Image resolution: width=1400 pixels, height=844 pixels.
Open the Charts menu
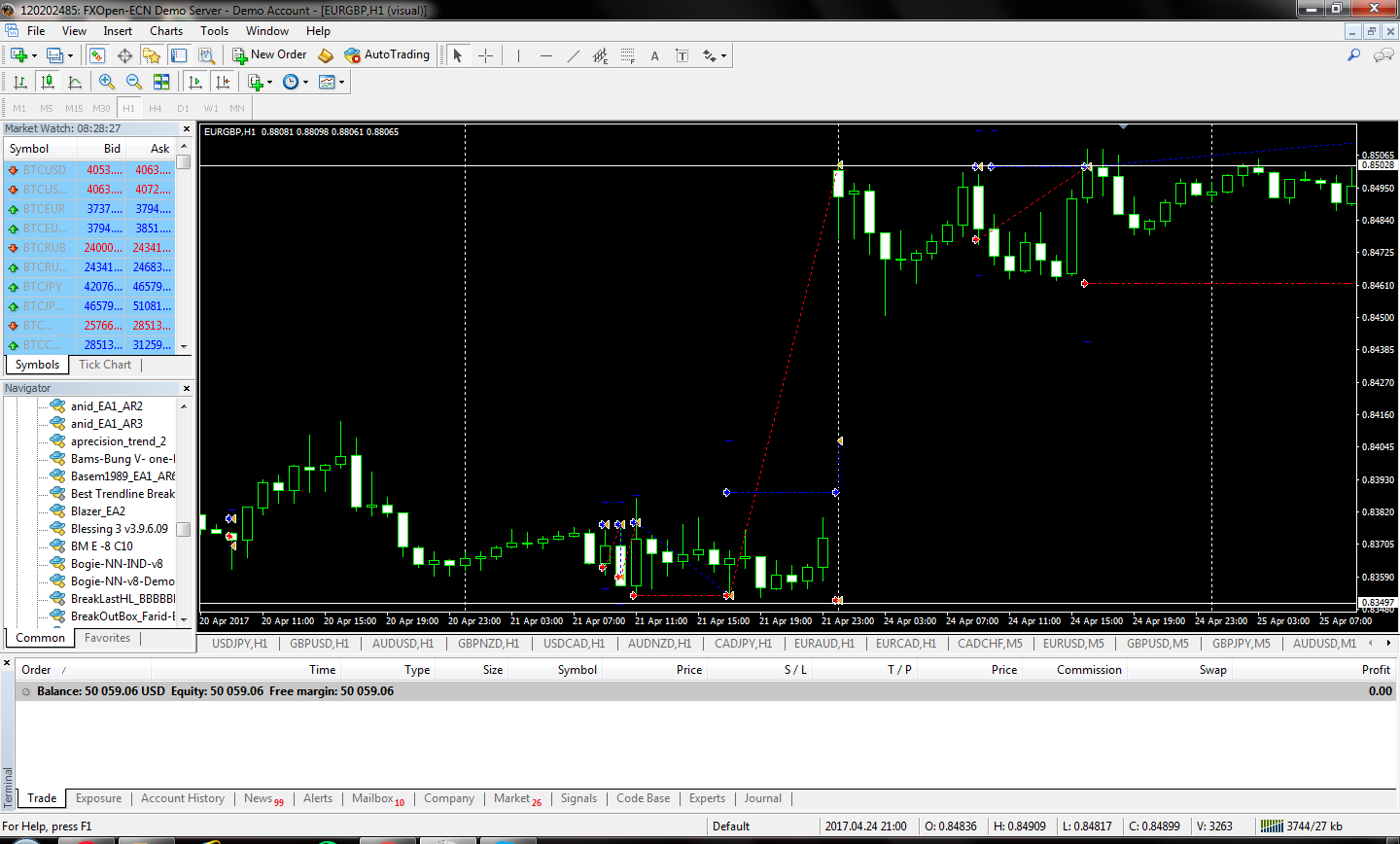pyautogui.click(x=166, y=31)
